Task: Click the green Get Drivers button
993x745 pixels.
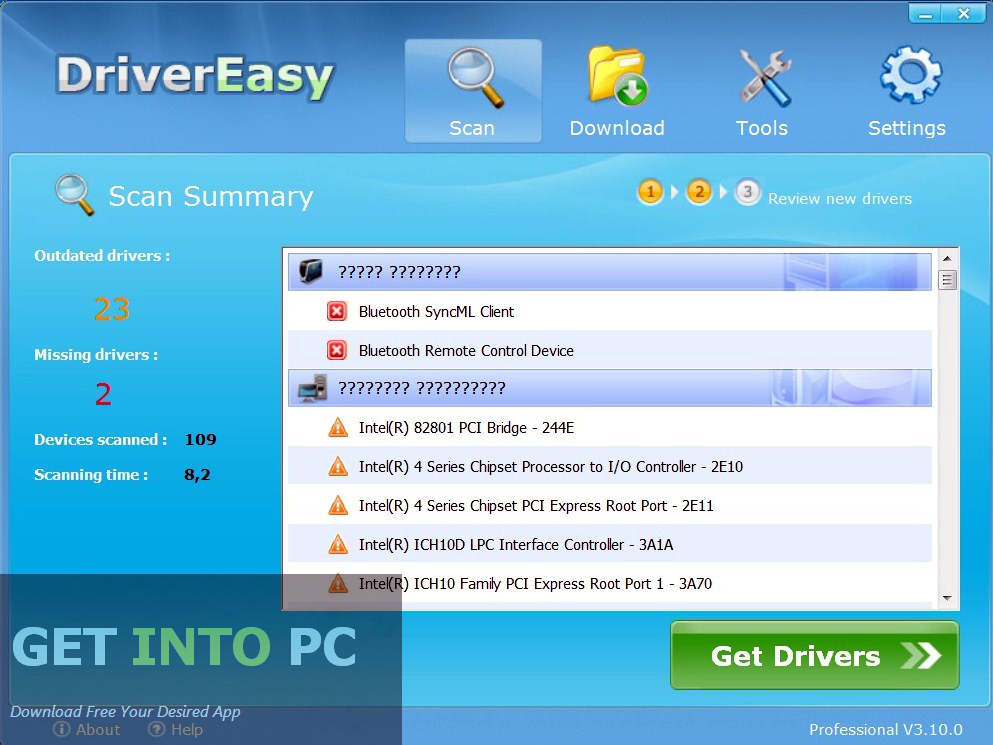Action: pos(814,655)
